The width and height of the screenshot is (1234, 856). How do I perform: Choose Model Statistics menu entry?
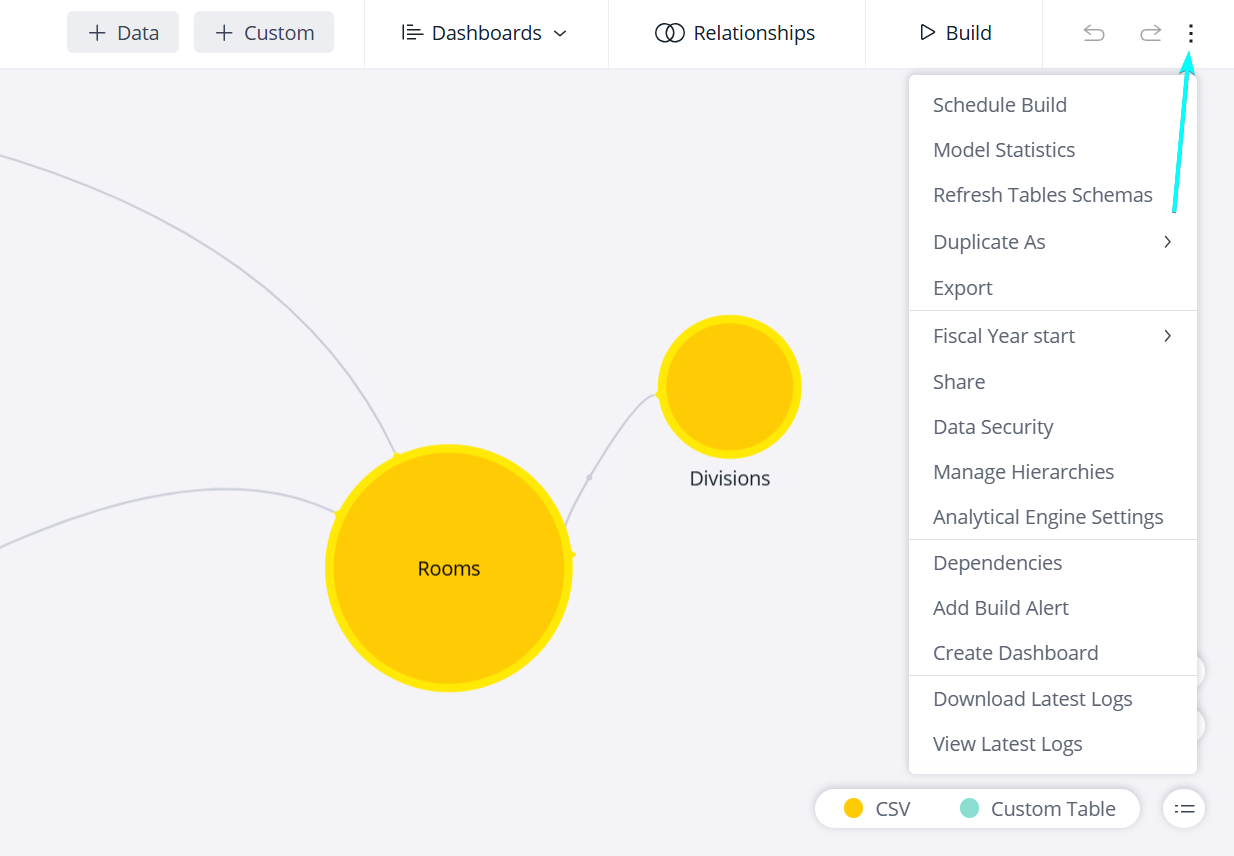[1003, 150]
